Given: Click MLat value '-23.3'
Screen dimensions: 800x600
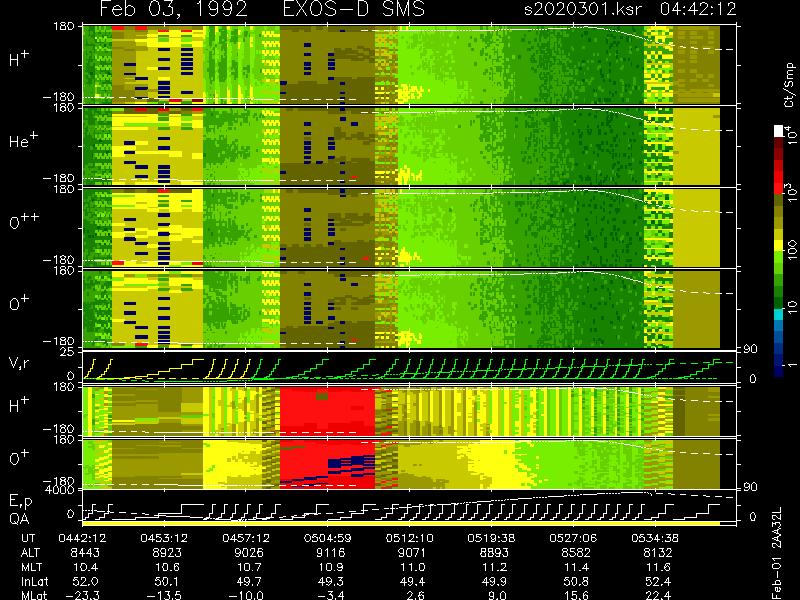Looking at the screenshot, I should click(x=83, y=595).
